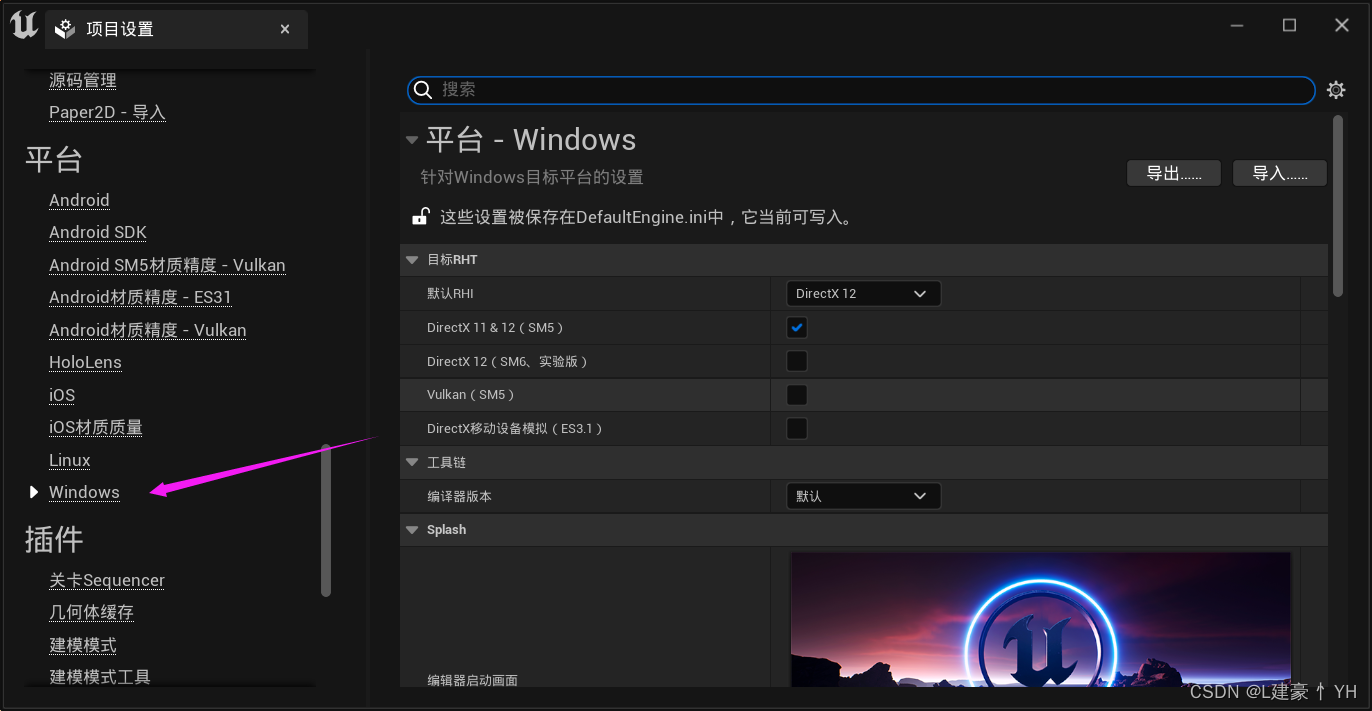Screen dimensions: 1372x711
Task: Open Android SM5材质精度 - Vulkan settings
Action: (167, 265)
